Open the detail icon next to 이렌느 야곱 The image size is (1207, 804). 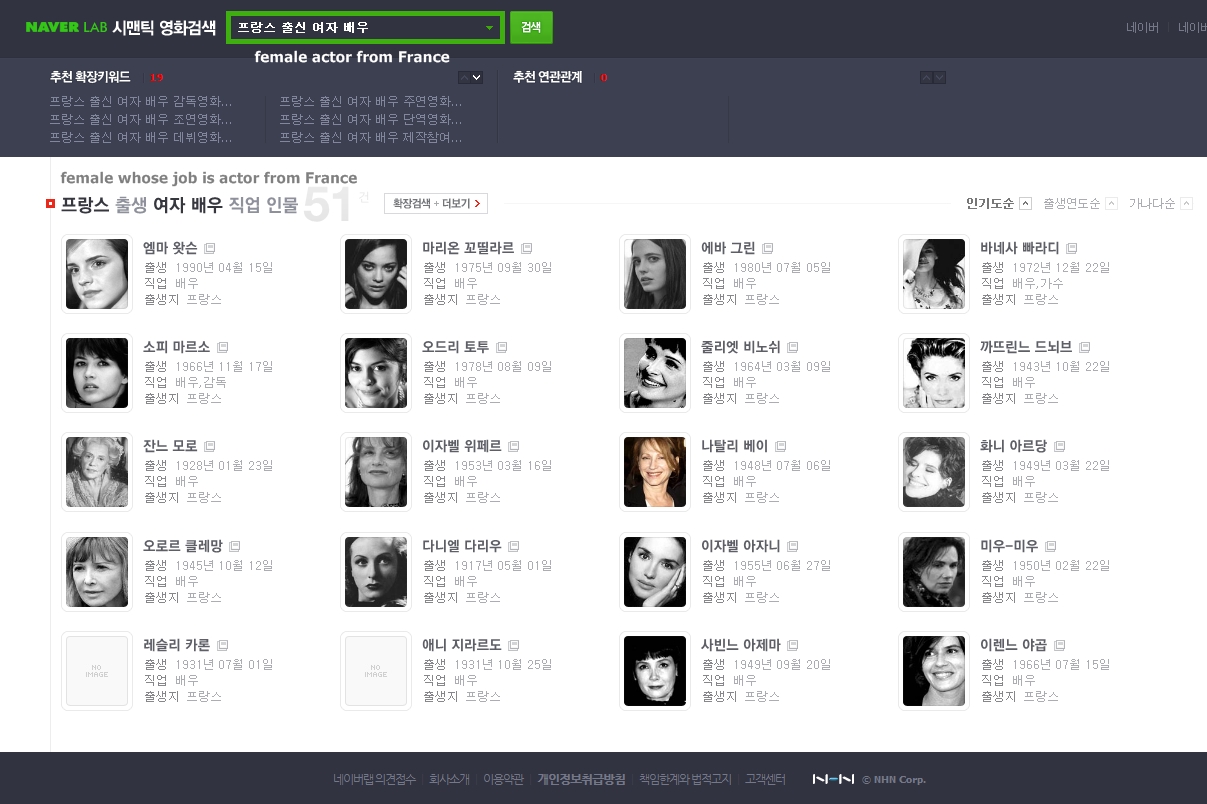coord(1060,645)
